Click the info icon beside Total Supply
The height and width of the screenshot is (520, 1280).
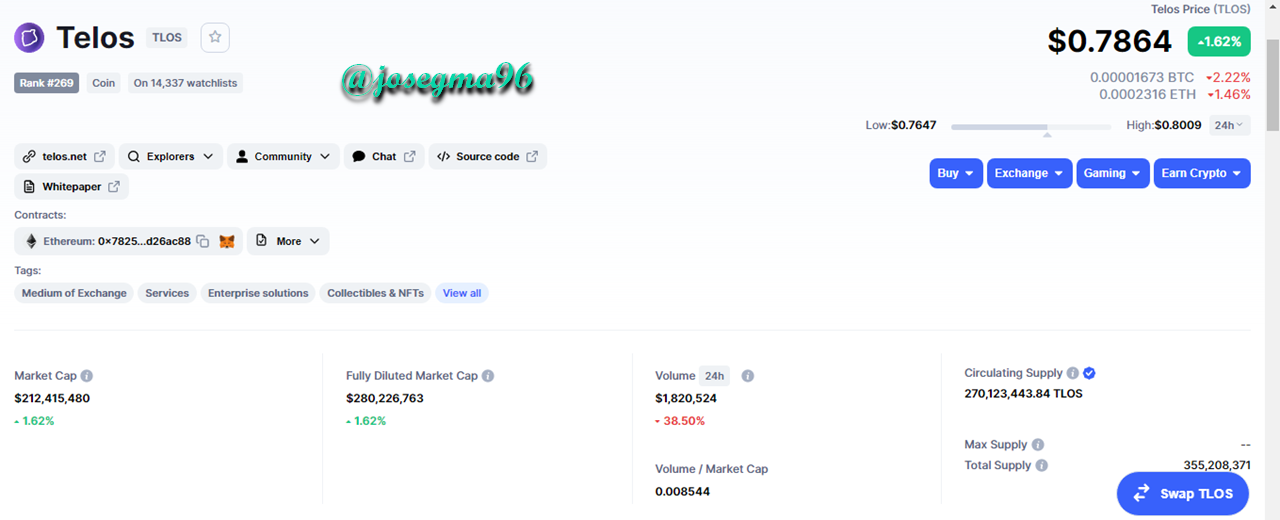tap(1042, 466)
